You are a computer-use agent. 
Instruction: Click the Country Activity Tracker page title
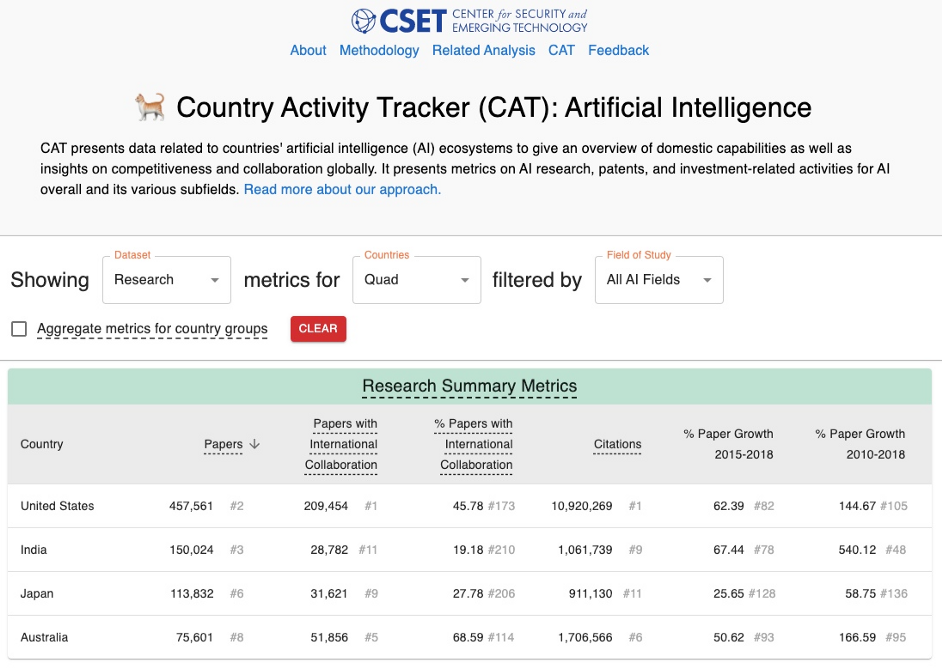(494, 108)
